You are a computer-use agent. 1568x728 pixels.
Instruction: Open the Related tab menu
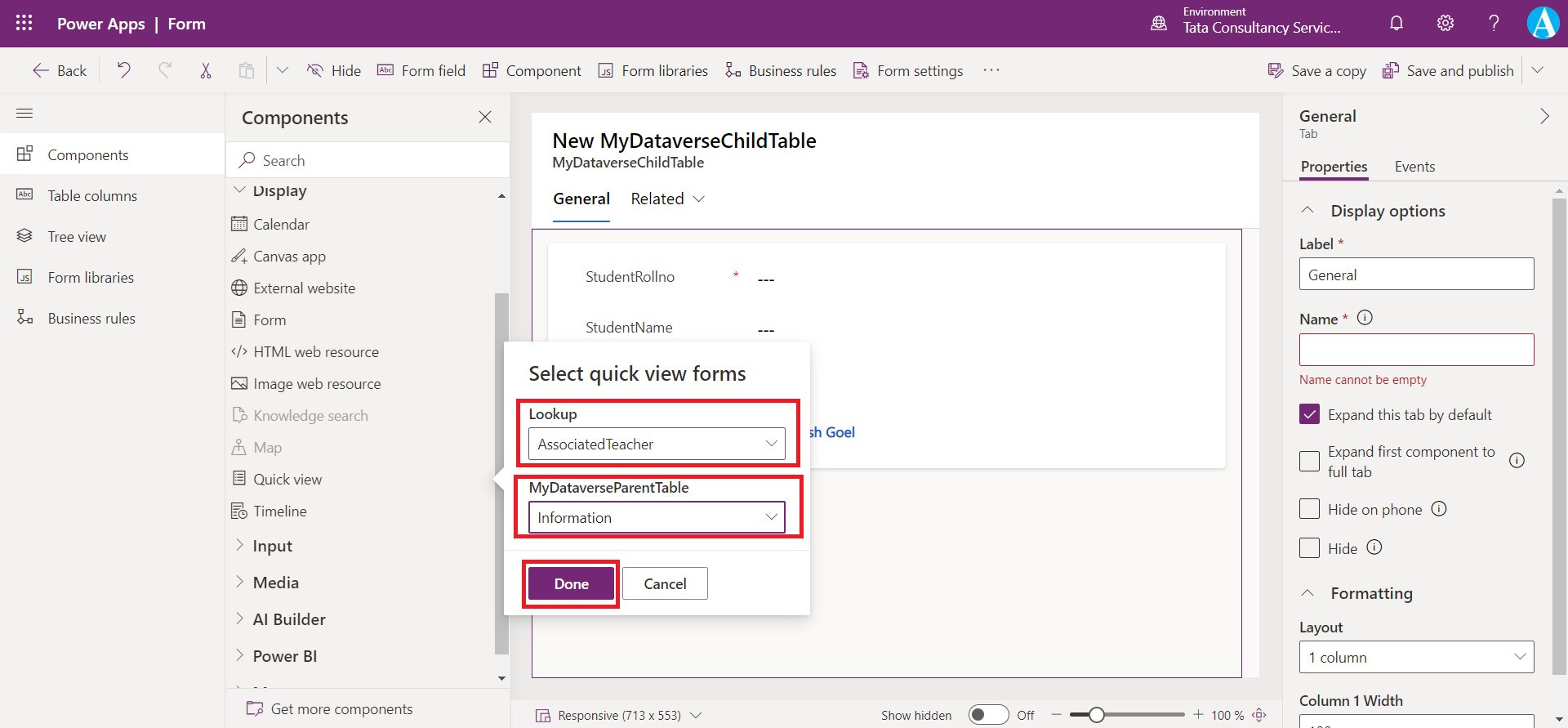click(667, 199)
